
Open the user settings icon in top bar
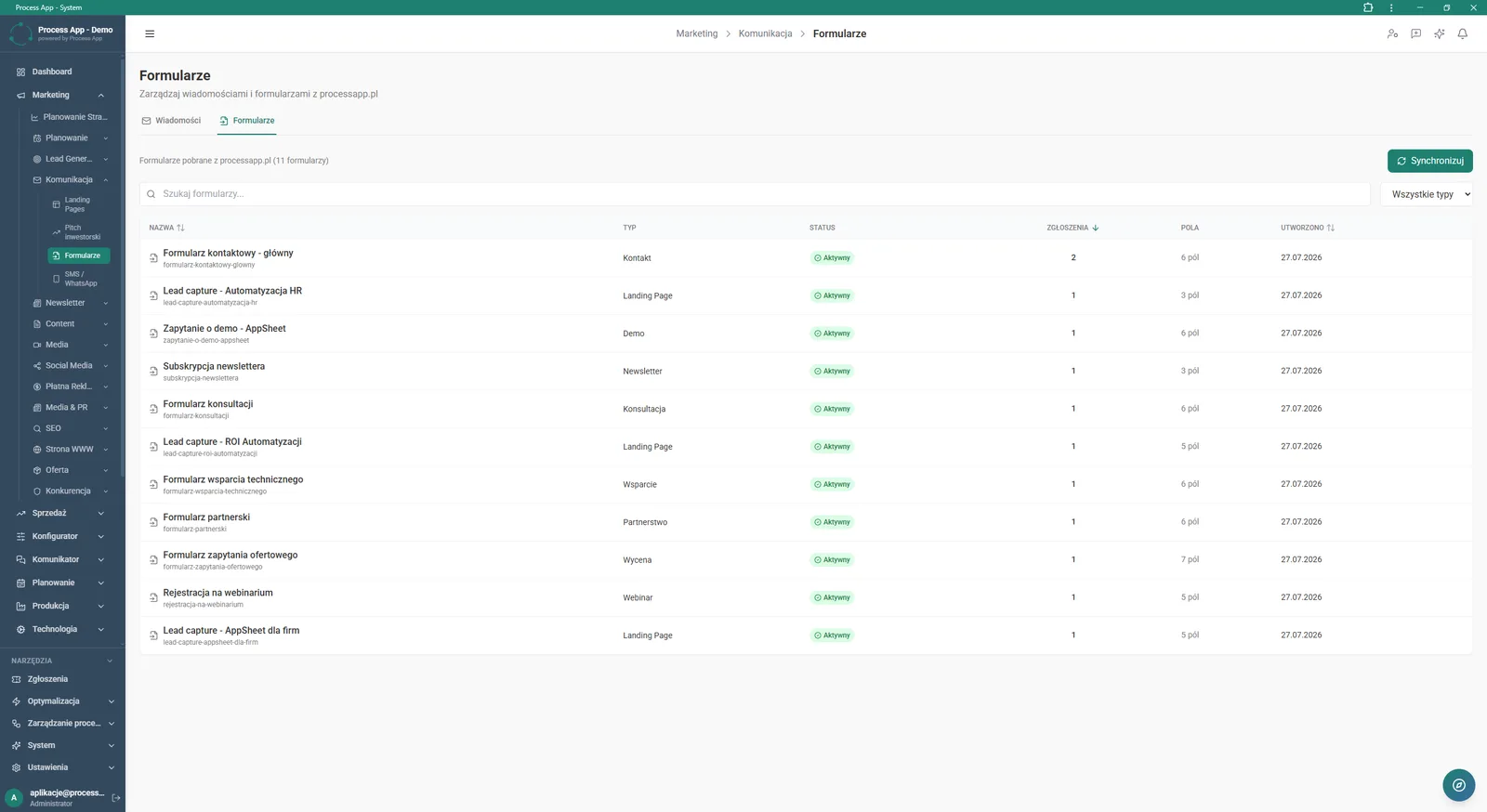(1392, 33)
